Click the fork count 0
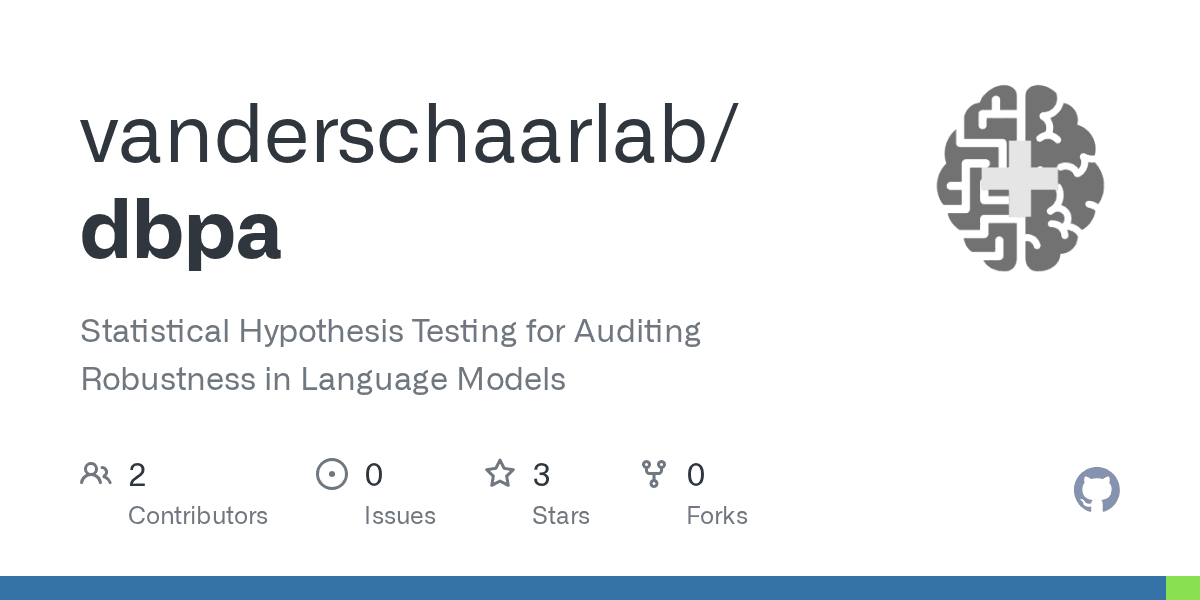This screenshot has height=600, width=1200. (696, 475)
